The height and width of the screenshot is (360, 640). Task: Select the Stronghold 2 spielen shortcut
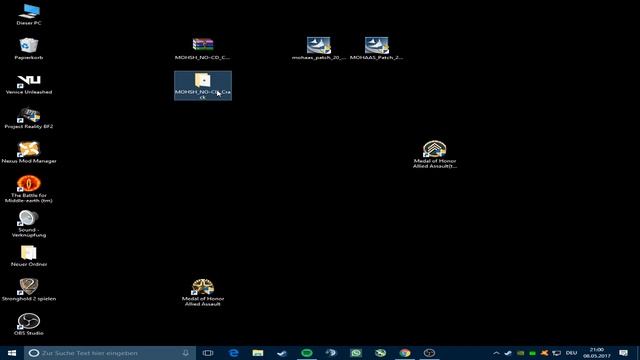pyautogui.click(x=29, y=290)
